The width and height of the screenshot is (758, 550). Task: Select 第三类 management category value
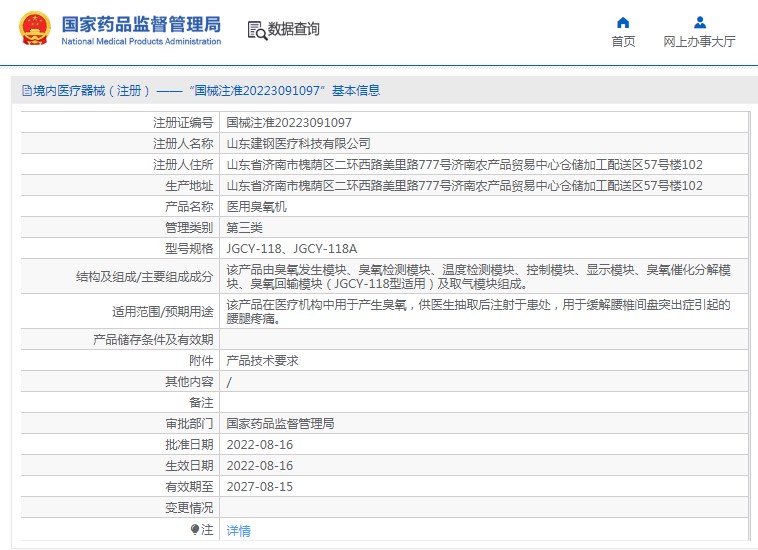coord(245,228)
